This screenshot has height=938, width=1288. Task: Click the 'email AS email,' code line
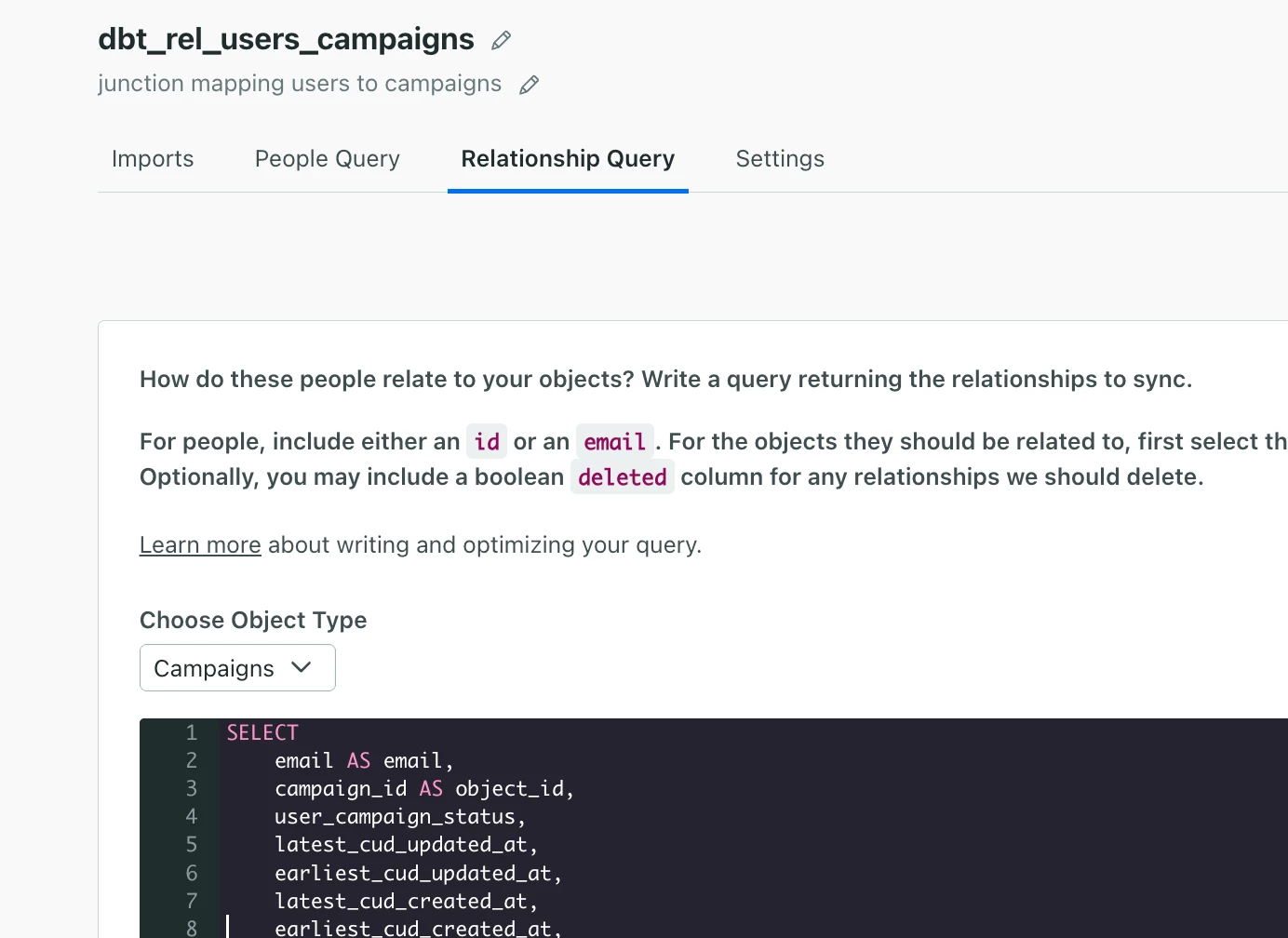[364, 760]
